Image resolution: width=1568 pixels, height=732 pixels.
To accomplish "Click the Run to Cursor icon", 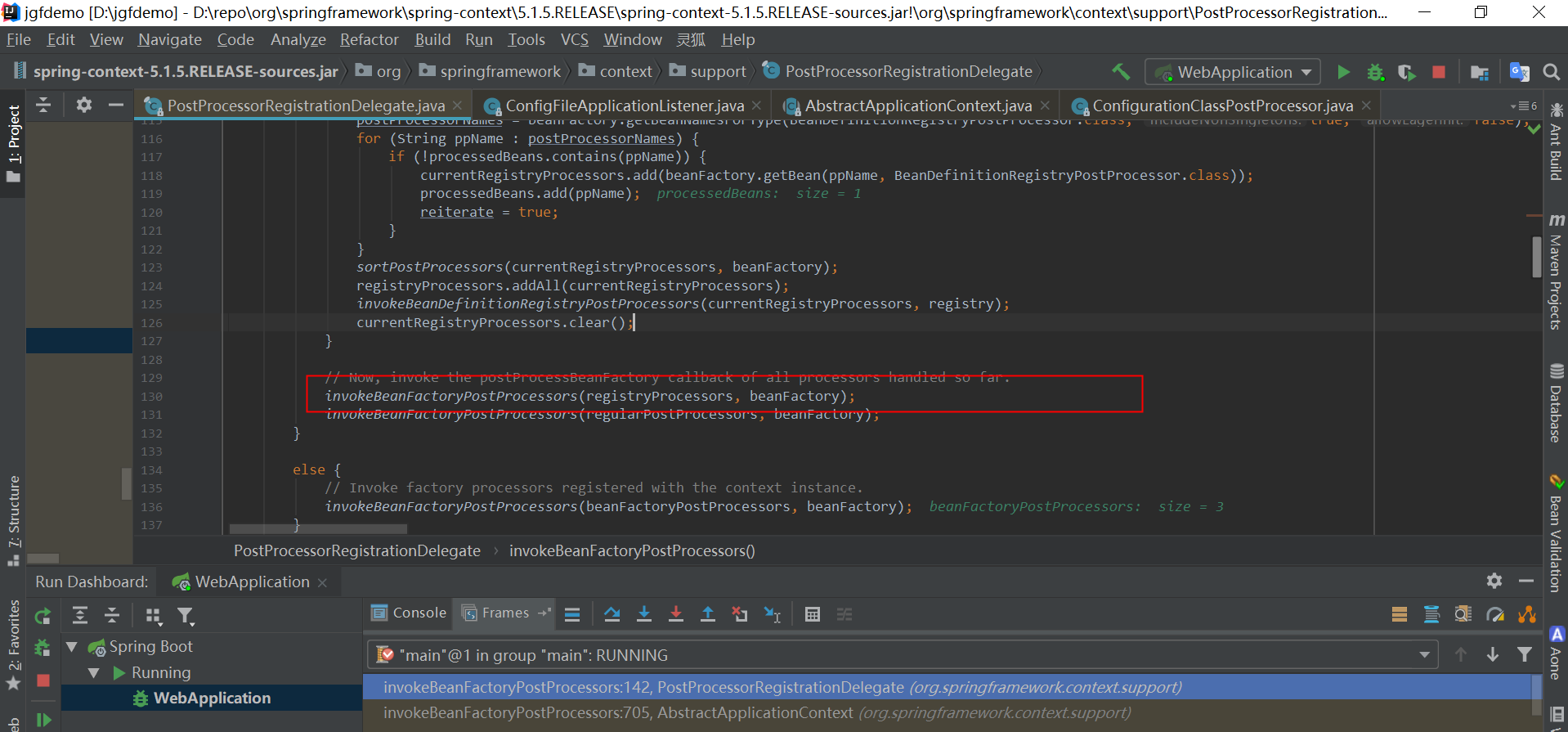I will pos(773,614).
